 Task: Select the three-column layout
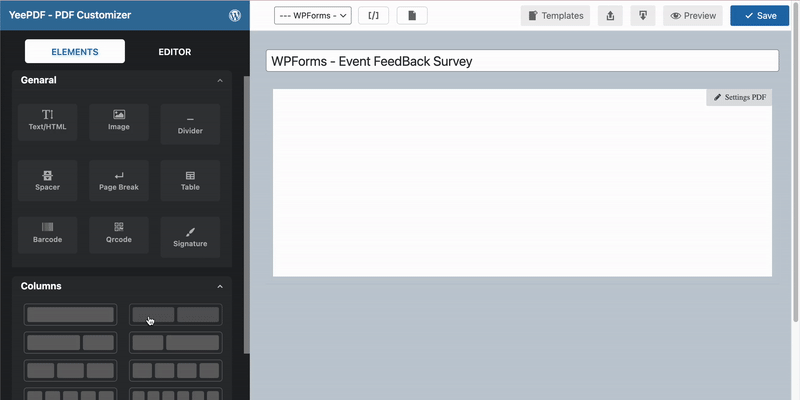tap(70, 370)
